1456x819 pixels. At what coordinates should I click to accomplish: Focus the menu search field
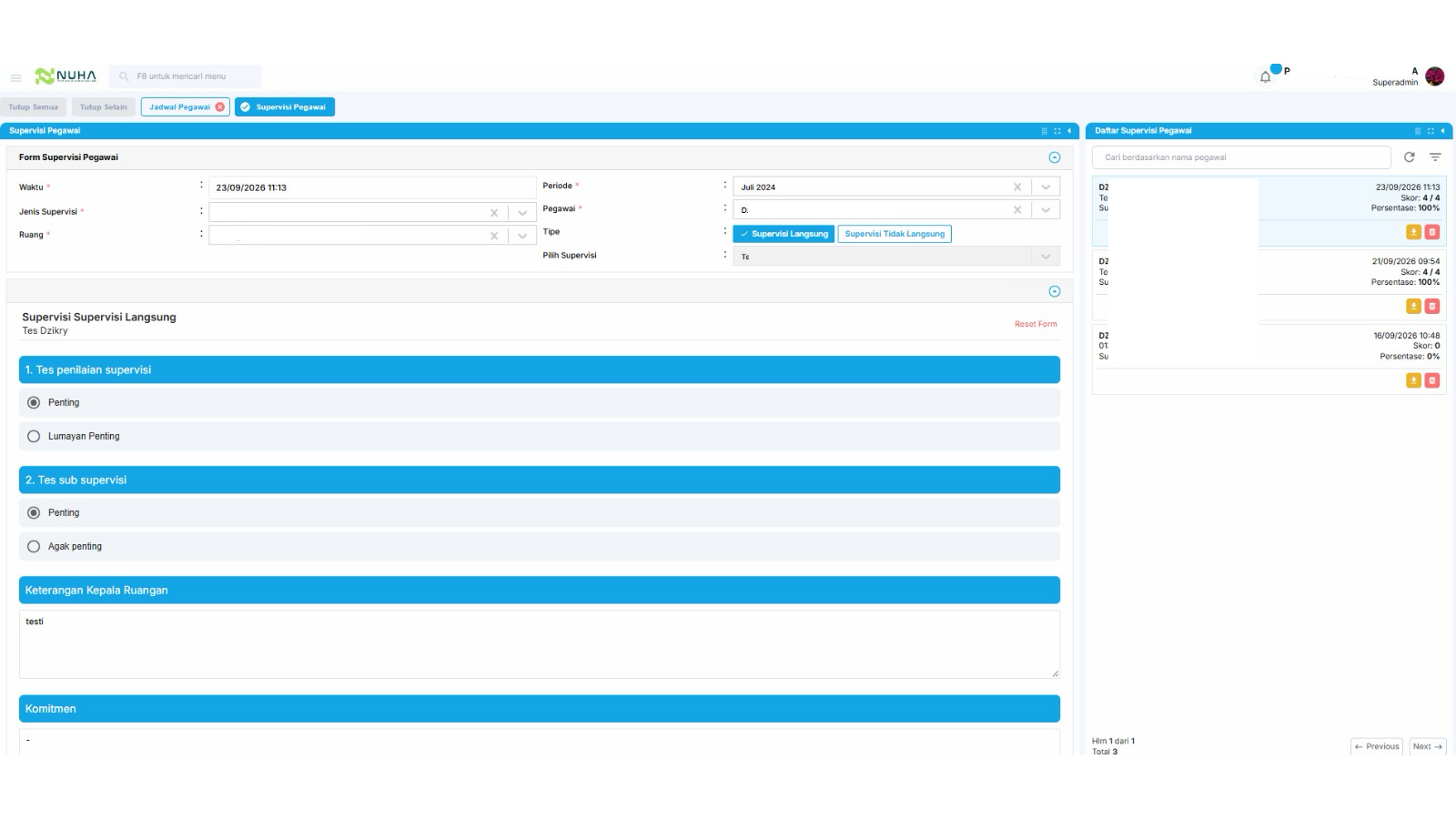tap(186, 76)
